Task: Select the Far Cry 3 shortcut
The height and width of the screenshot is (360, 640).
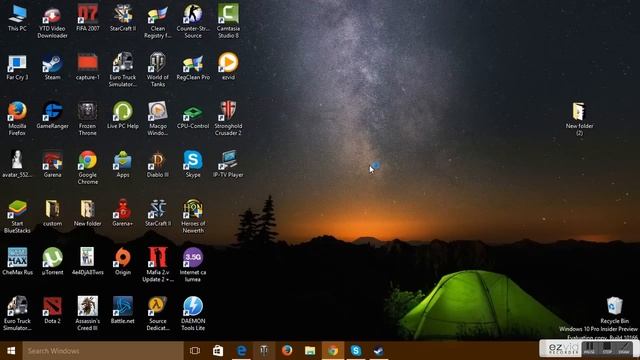Action: click(x=17, y=67)
